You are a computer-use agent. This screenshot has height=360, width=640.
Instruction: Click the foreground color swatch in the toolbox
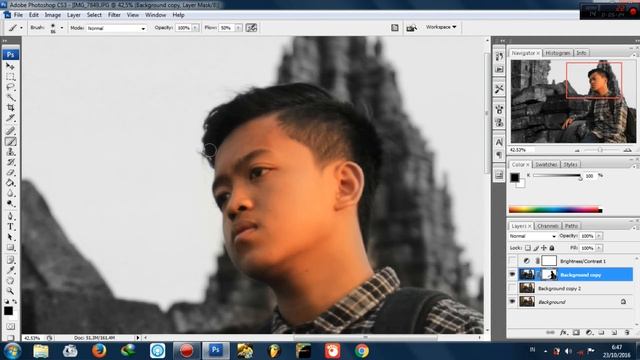(x=8, y=311)
